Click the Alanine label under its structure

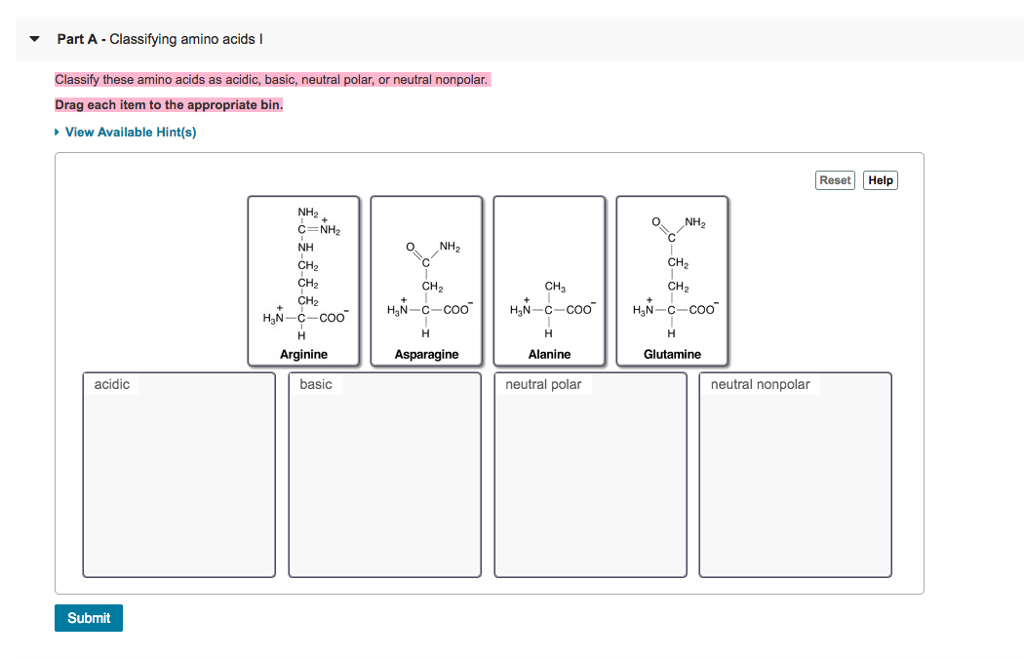pyautogui.click(x=550, y=353)
